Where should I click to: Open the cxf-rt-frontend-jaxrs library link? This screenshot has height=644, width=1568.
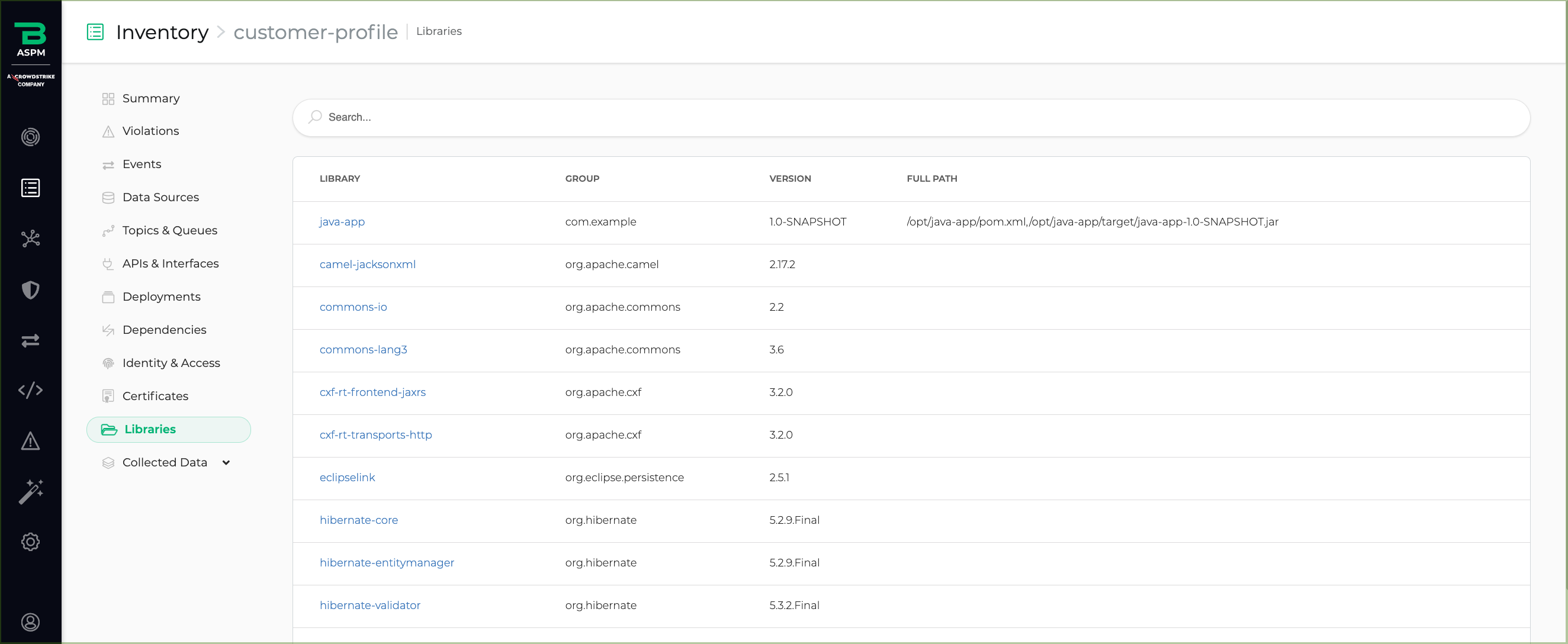(x=372, y=392)
